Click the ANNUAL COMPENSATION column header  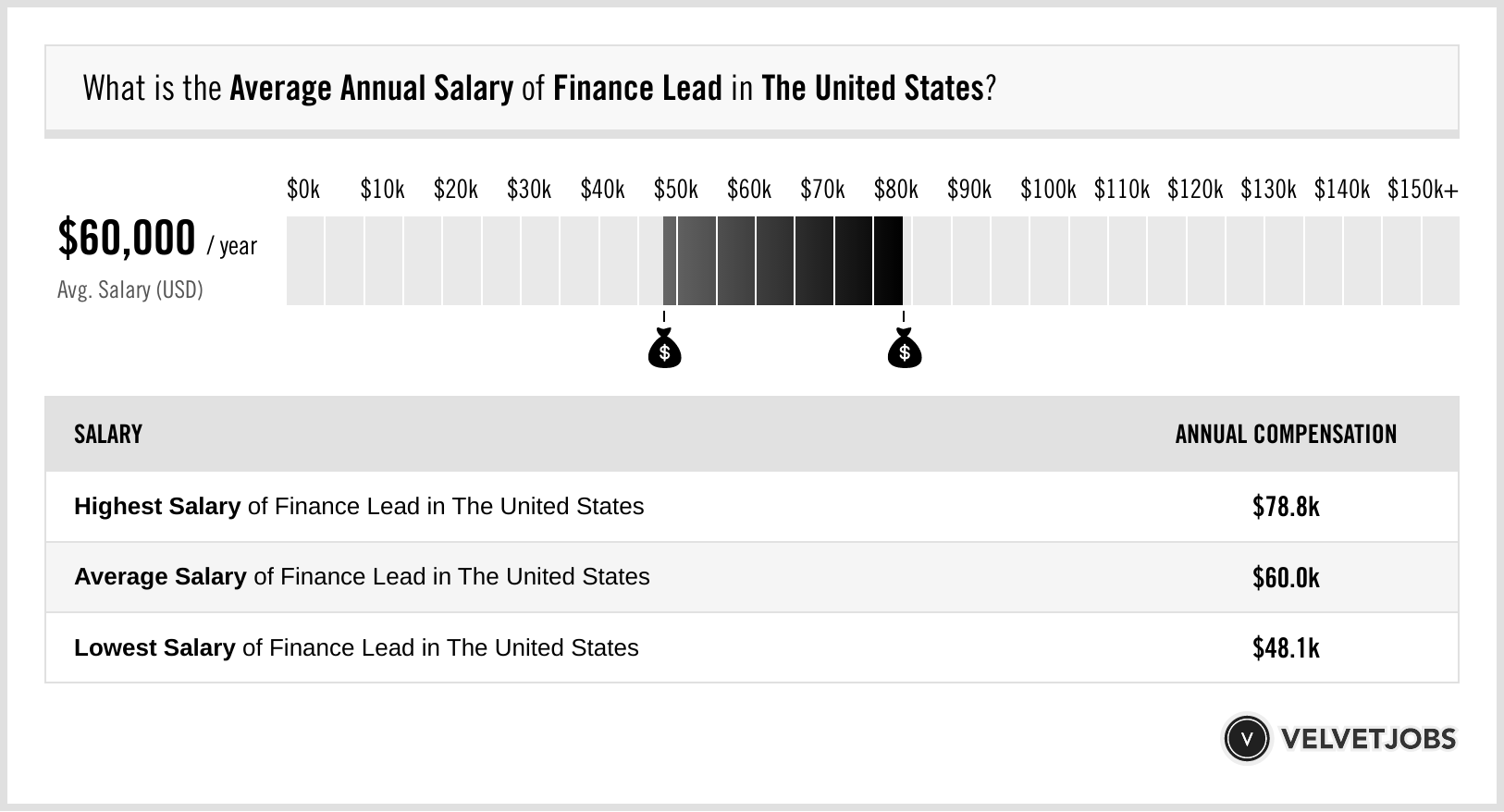click(x=1286, y=435)
